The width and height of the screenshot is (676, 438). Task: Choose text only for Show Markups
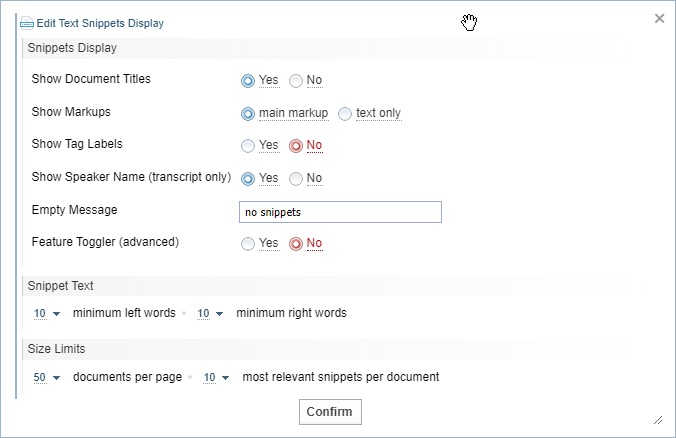[x=345, y=113]
